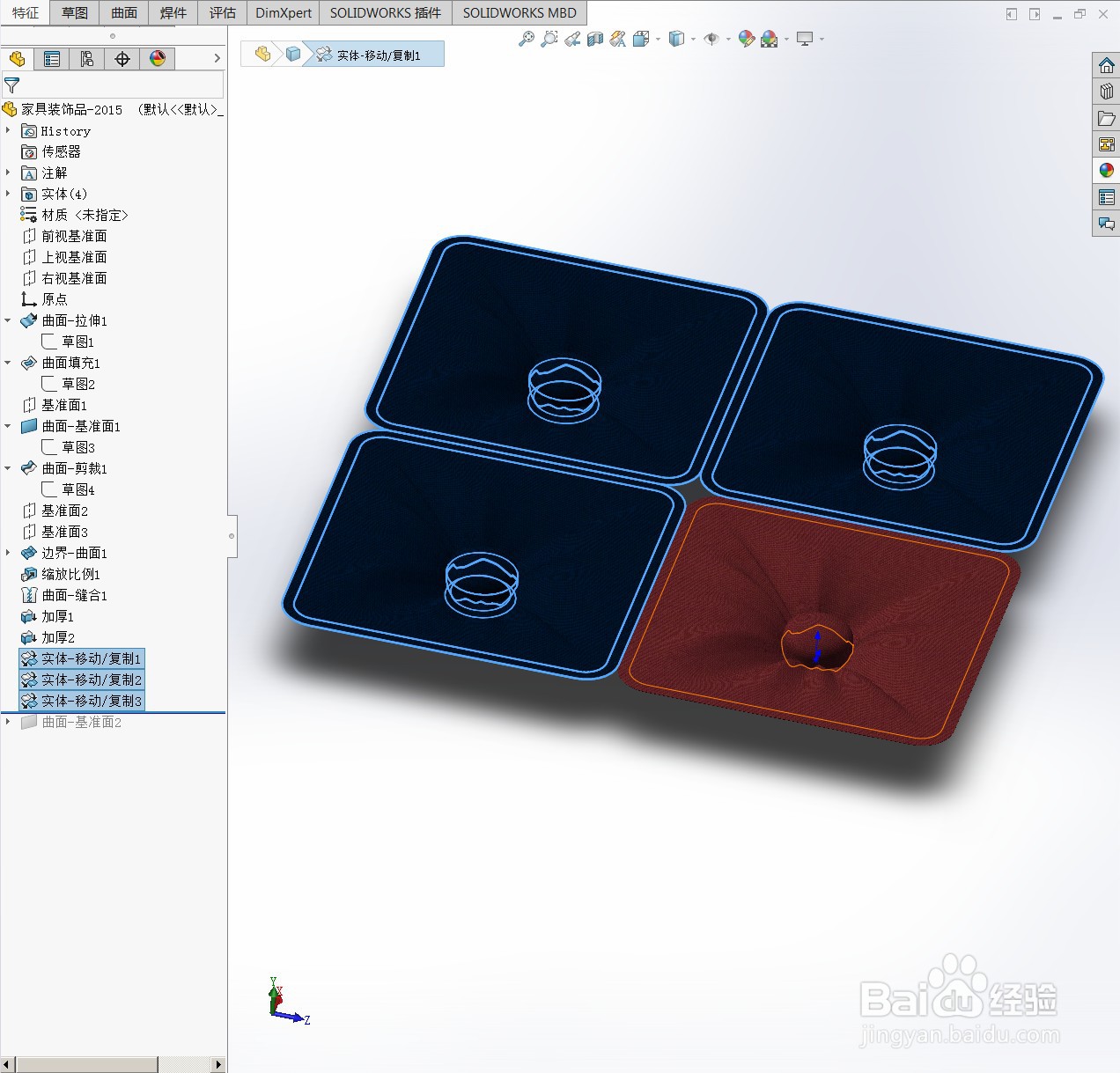
Task: Click Previous View icon
Action: (x=572, y=39)
